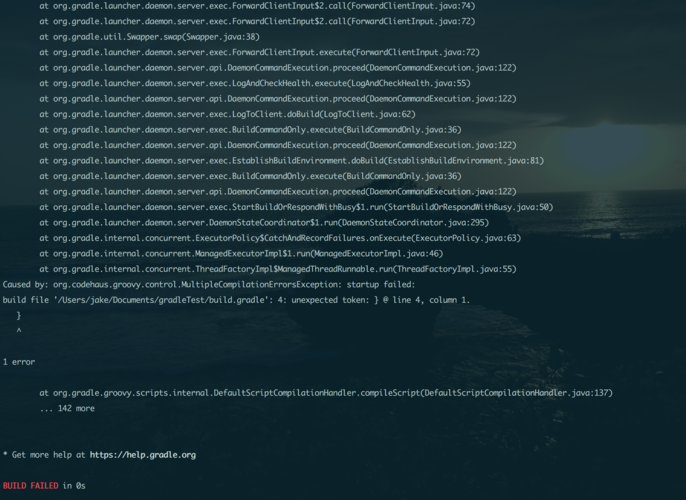This screenshot has width=686, height=500.
Task: Select the '... 142 more' line
Action: (67, 408)
